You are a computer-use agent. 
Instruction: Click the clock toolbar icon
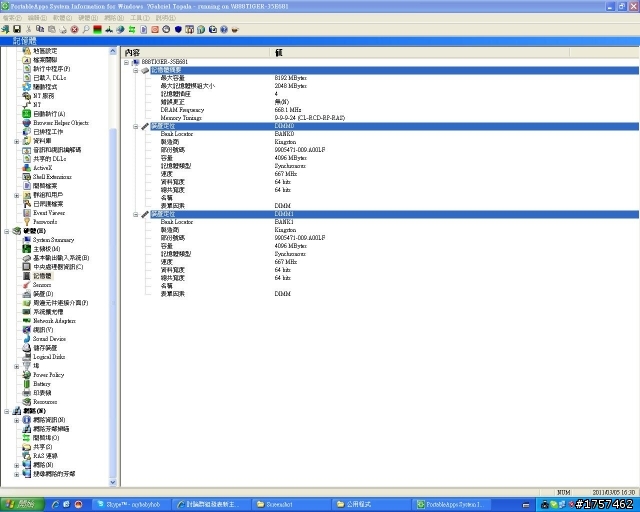pyautogui.click(x=166, y=29)
